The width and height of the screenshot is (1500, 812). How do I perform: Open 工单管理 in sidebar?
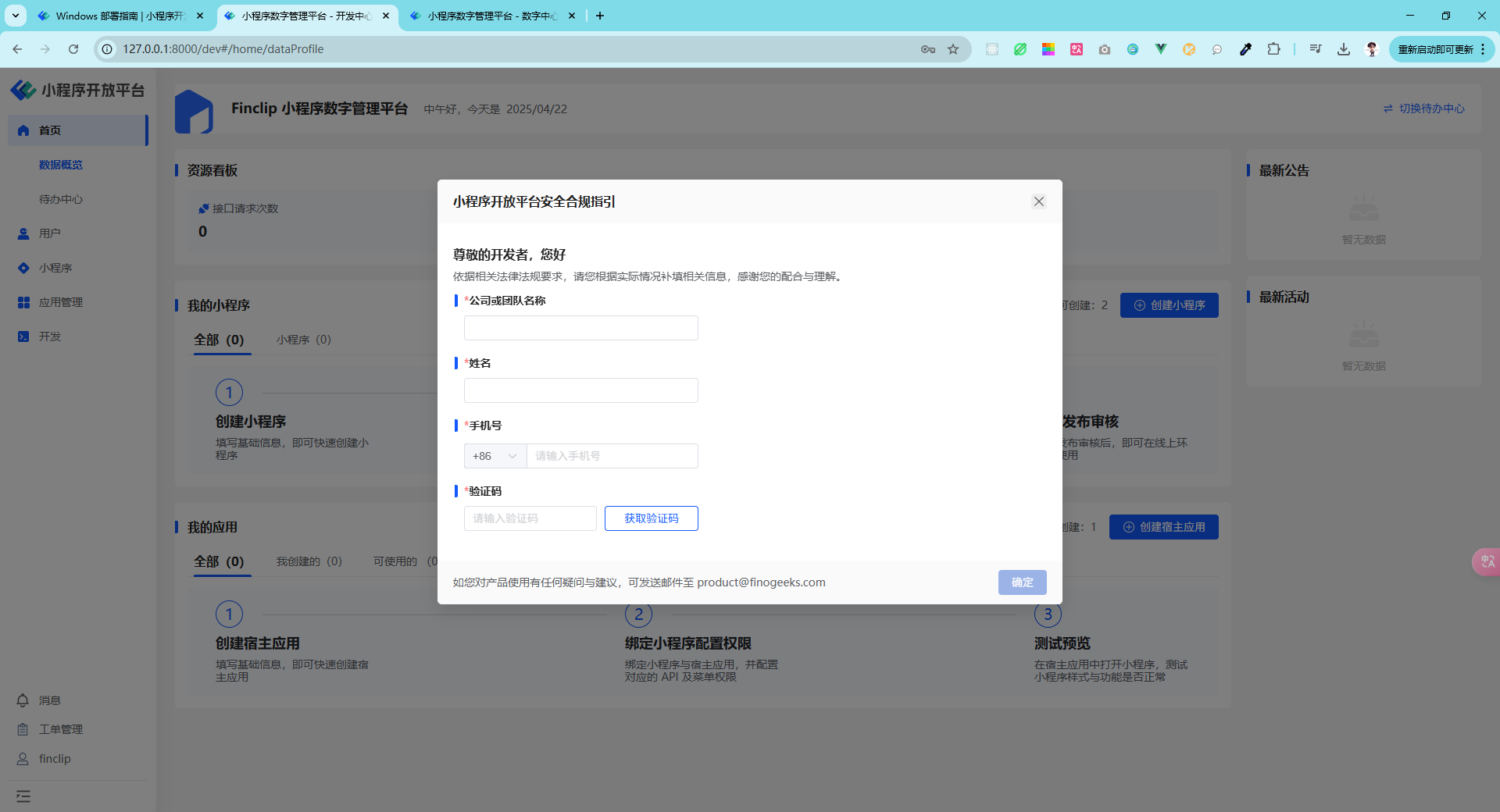point(50,729)
